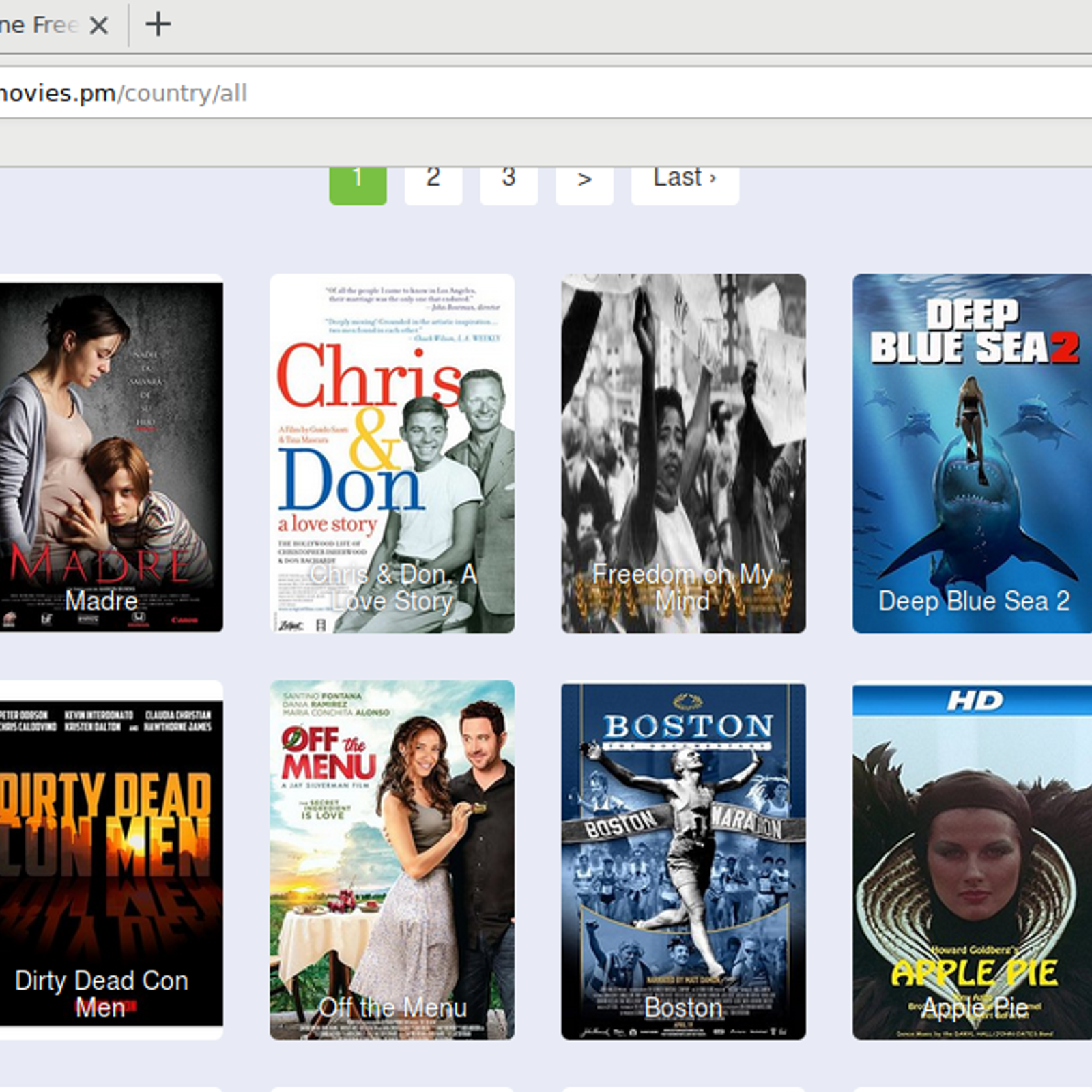Open a new browser tab
Image resolution: width=1092 pixels, height=1092 pixels.
(x=158, y=25)
